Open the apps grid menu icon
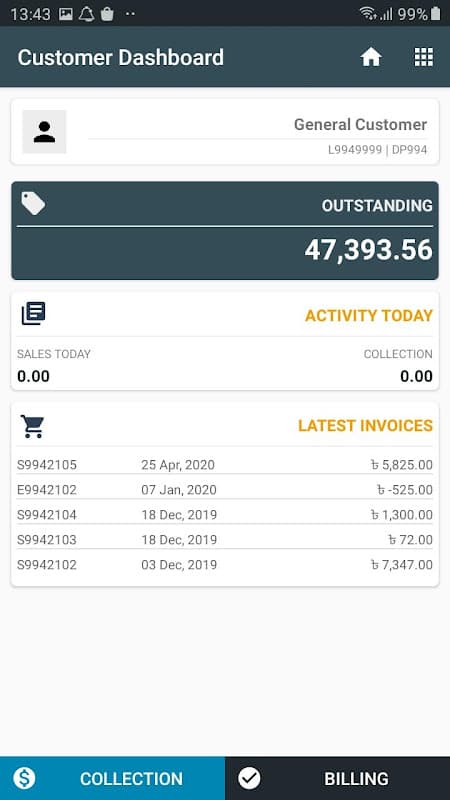The width and height of the screenshot is (450, 800). click(423, 57)
